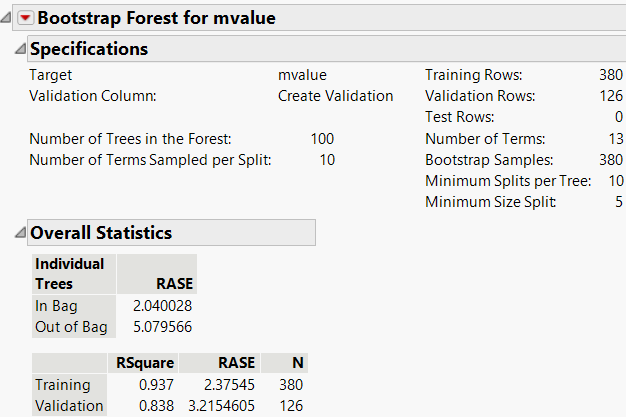The image size is (626, 417).
Task: Select the Bootstrap Samples label
Action: coord(489,160)
